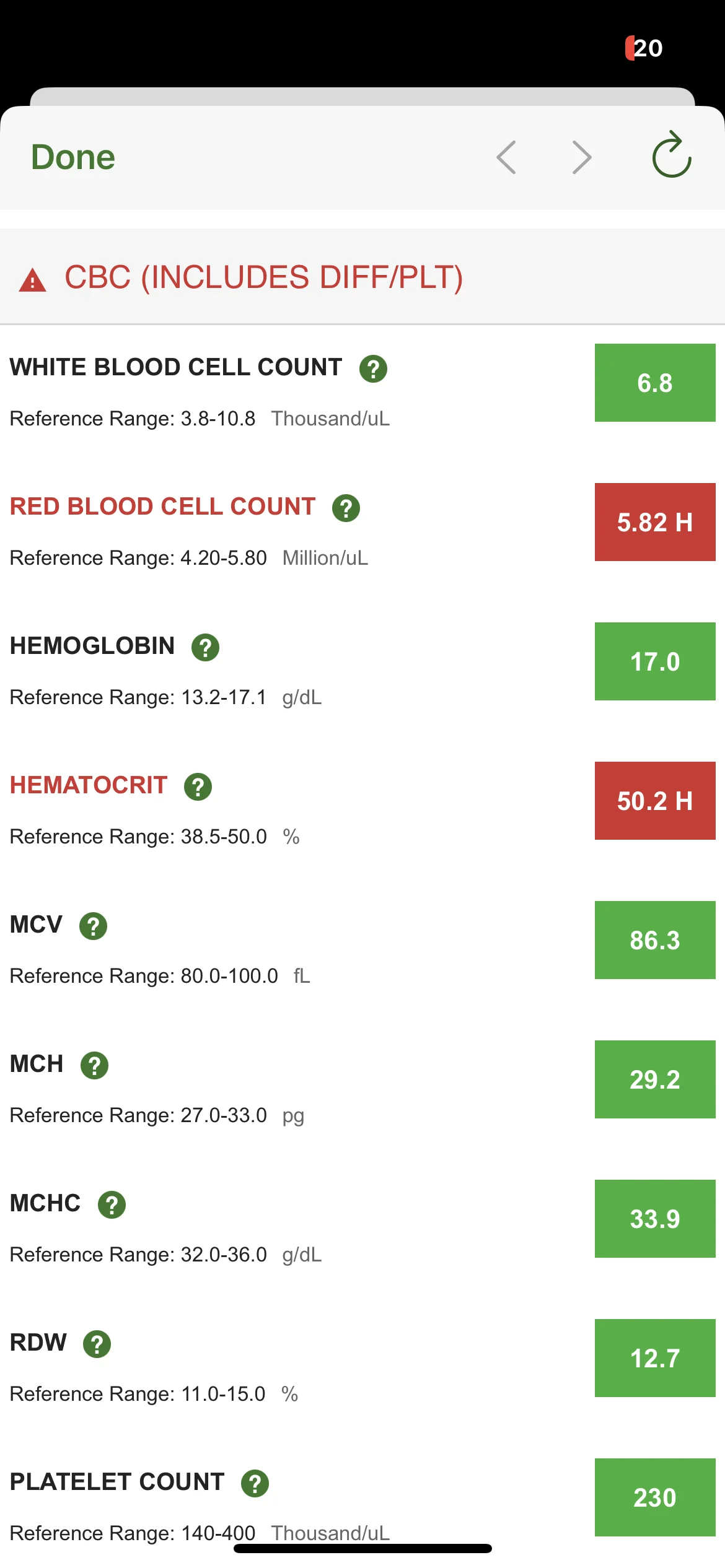Reload the page with refresh icon
The image size is (725, 1568).
point(672,155)
